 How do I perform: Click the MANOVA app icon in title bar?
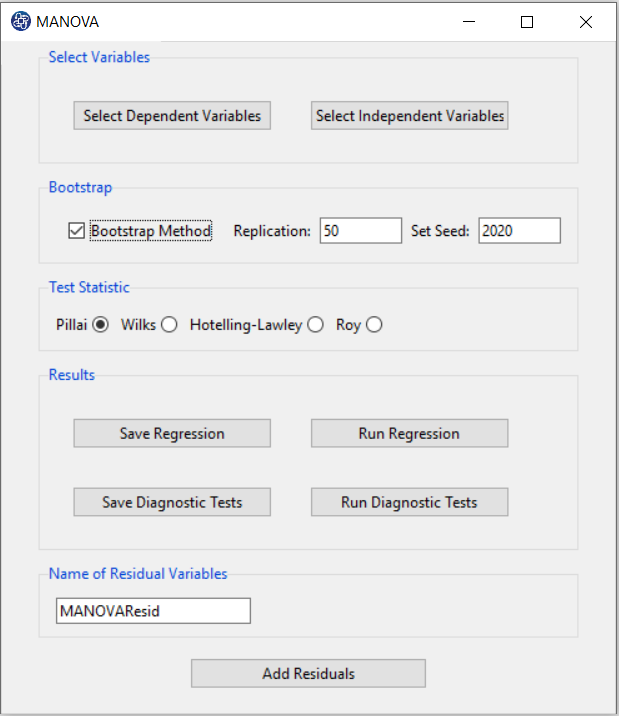[x=21, y=21]
